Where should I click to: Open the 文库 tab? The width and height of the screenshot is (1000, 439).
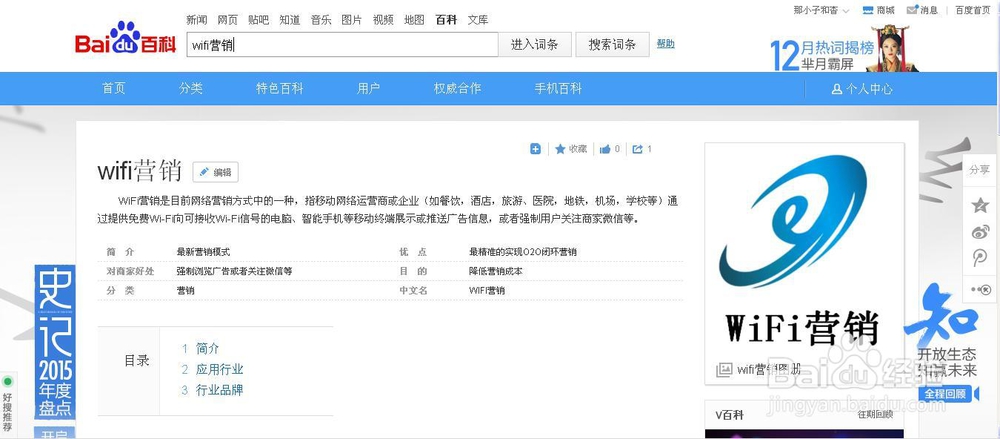click(x=478, y=20)
